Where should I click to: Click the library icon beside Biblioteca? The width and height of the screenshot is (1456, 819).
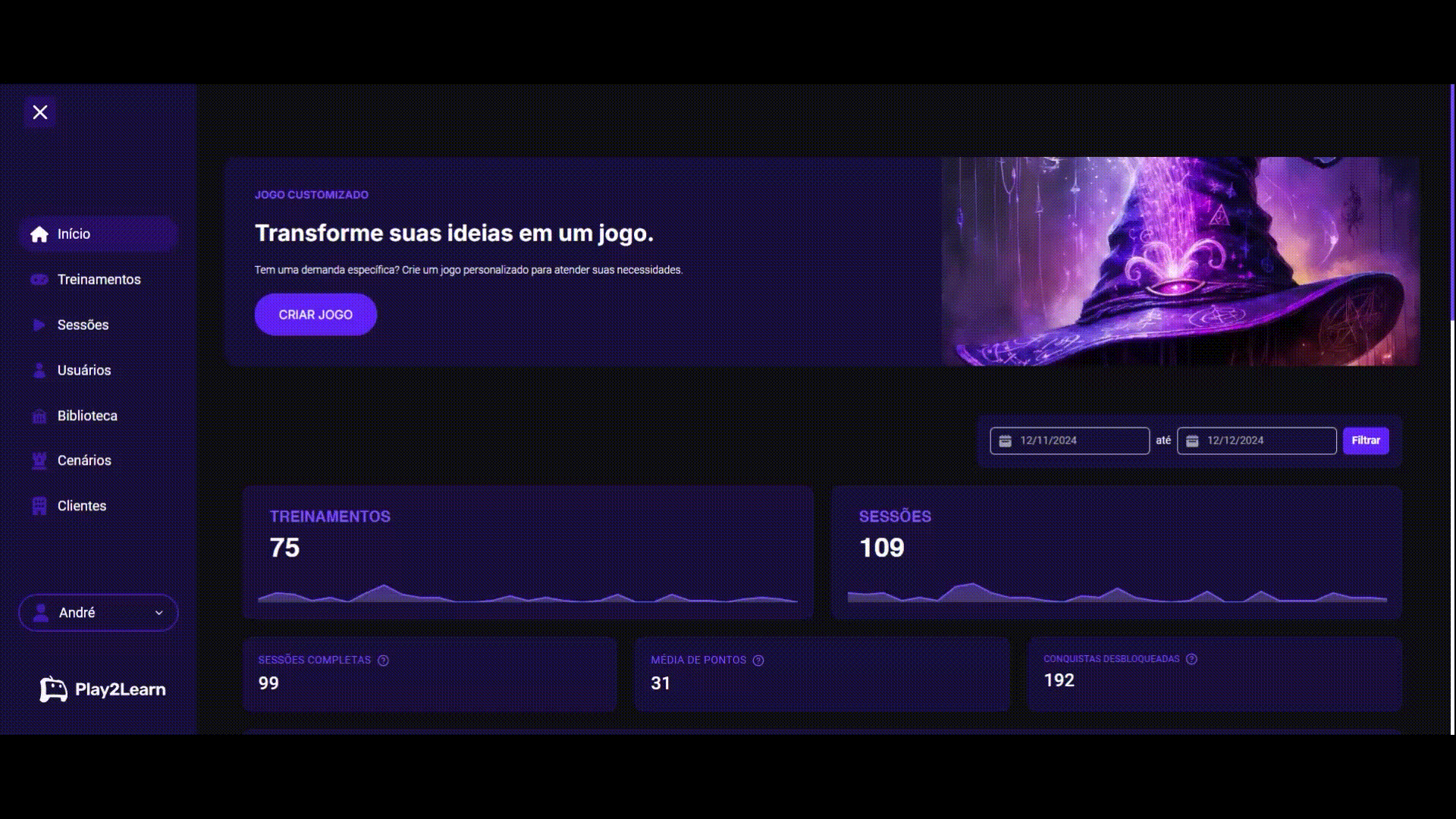coord(39,416)
